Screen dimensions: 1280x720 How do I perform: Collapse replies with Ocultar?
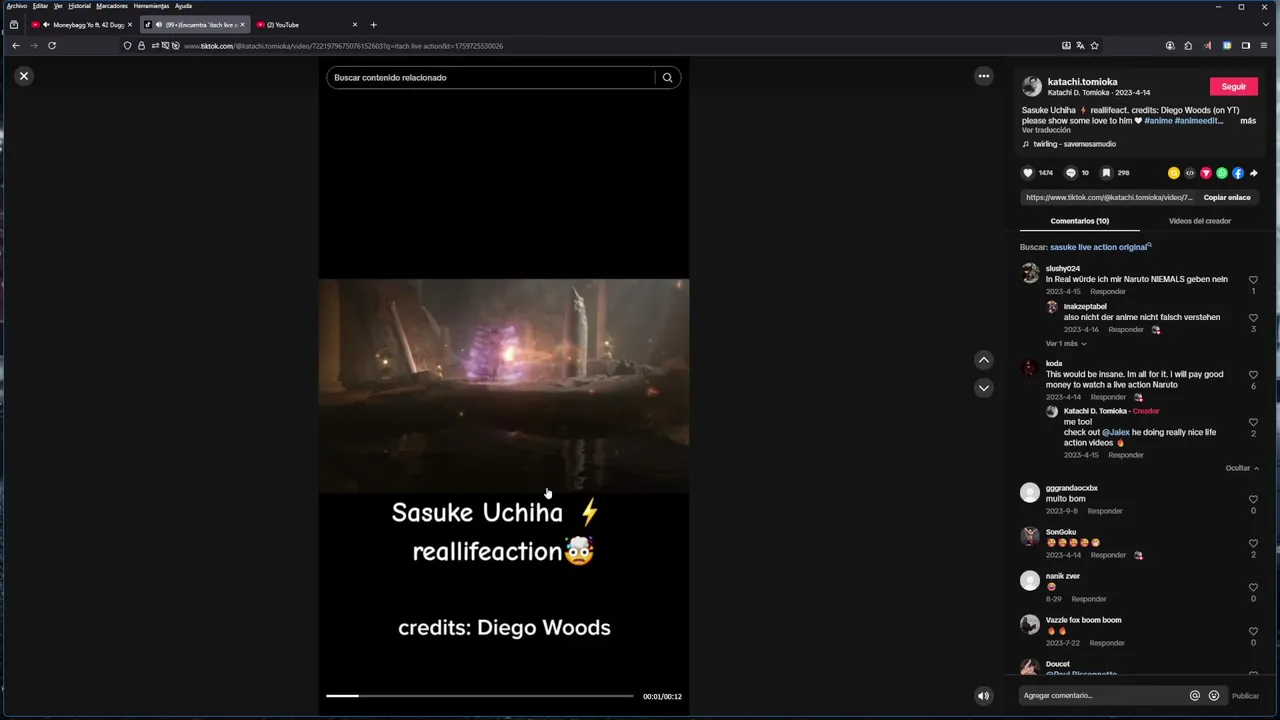1242,468
